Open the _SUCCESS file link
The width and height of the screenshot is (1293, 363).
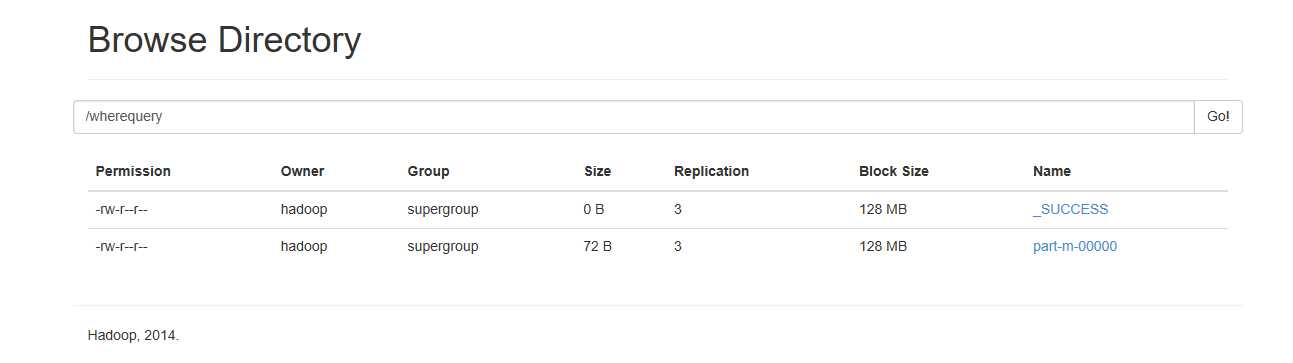[1070, 210]
